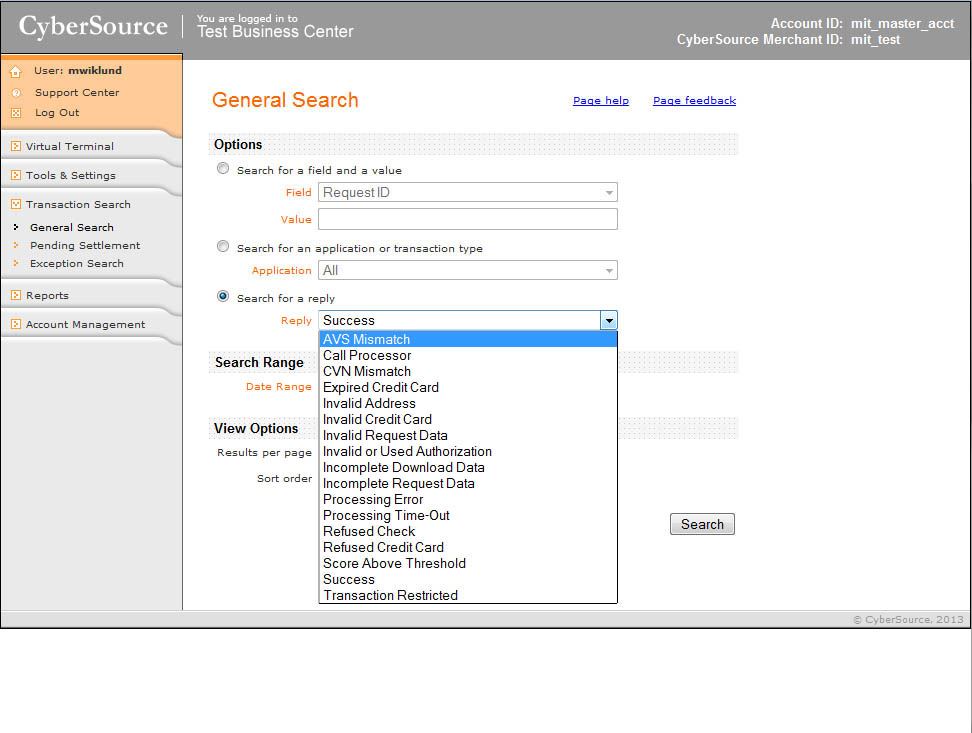Click the Log Out icon

click(15, 113)
